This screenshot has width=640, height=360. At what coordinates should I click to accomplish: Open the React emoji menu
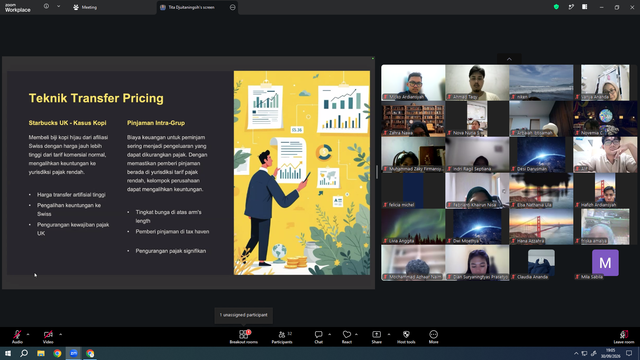point(347,337)
